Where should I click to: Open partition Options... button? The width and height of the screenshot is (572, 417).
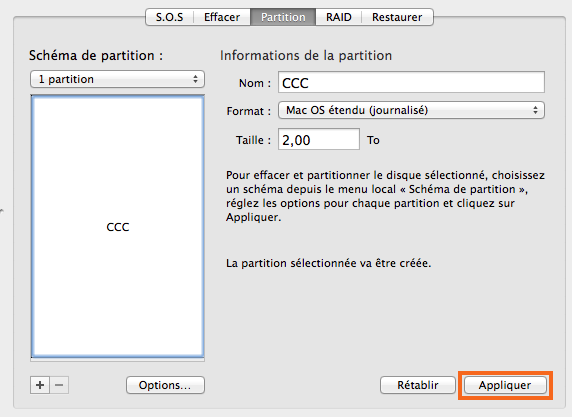coord(165,385)
